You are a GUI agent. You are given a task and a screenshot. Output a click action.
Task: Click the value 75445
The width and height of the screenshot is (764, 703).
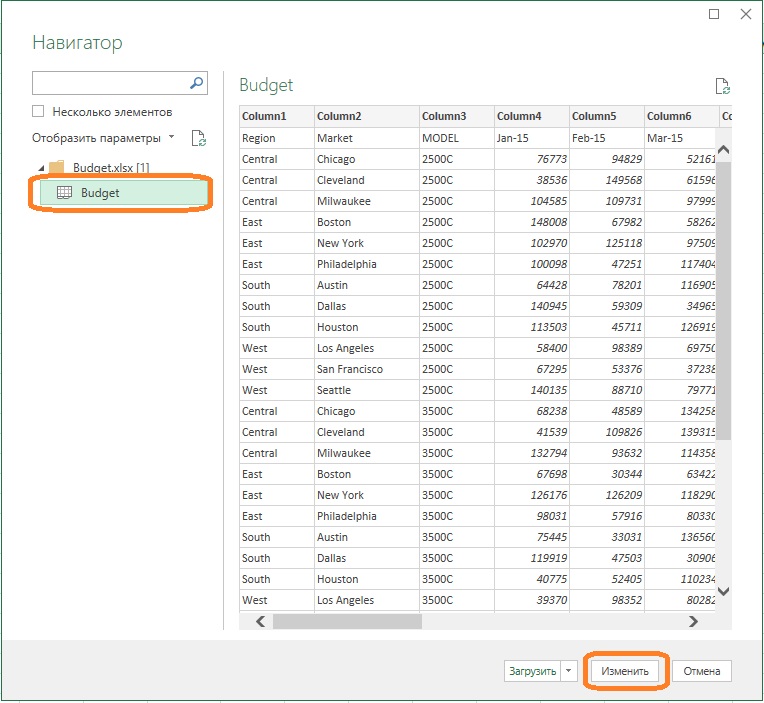pos(552,537)
